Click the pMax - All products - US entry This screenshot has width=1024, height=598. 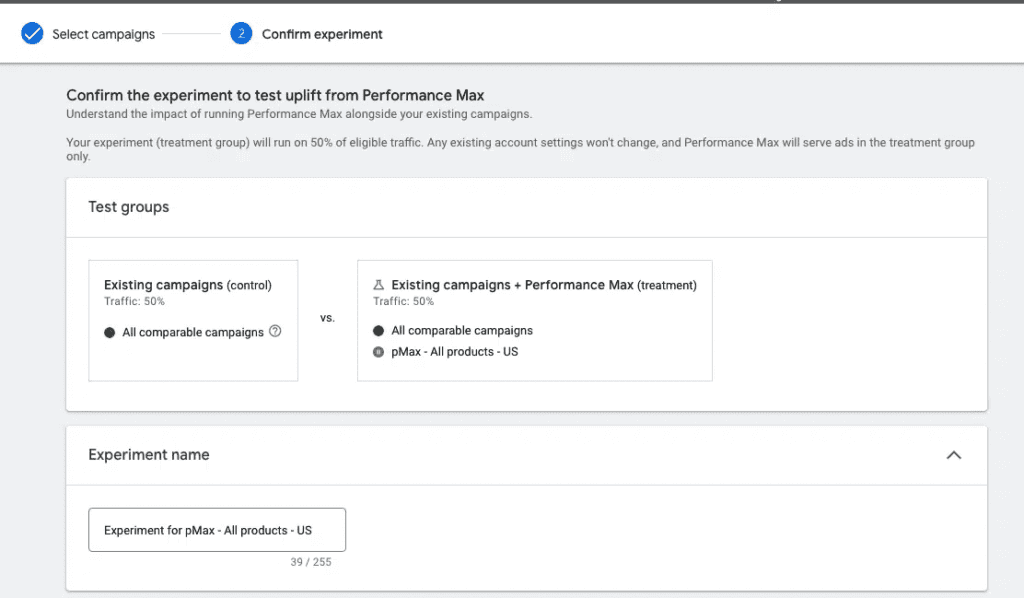(455, 351)
